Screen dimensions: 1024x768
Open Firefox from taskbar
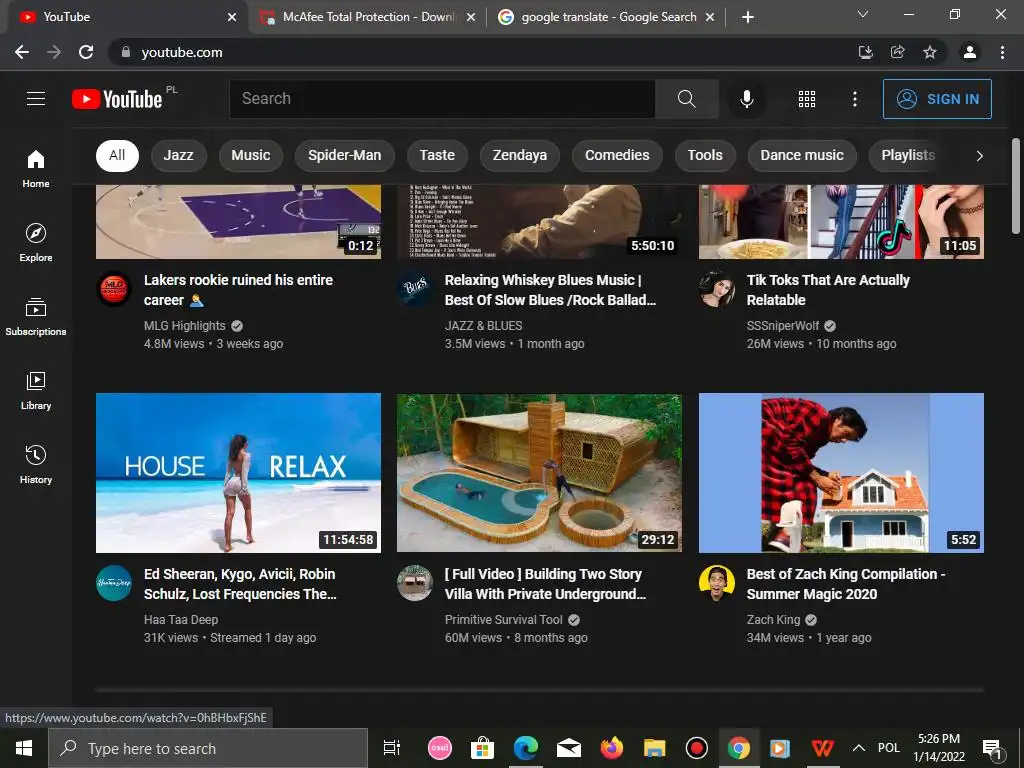(x=612, y=748)
